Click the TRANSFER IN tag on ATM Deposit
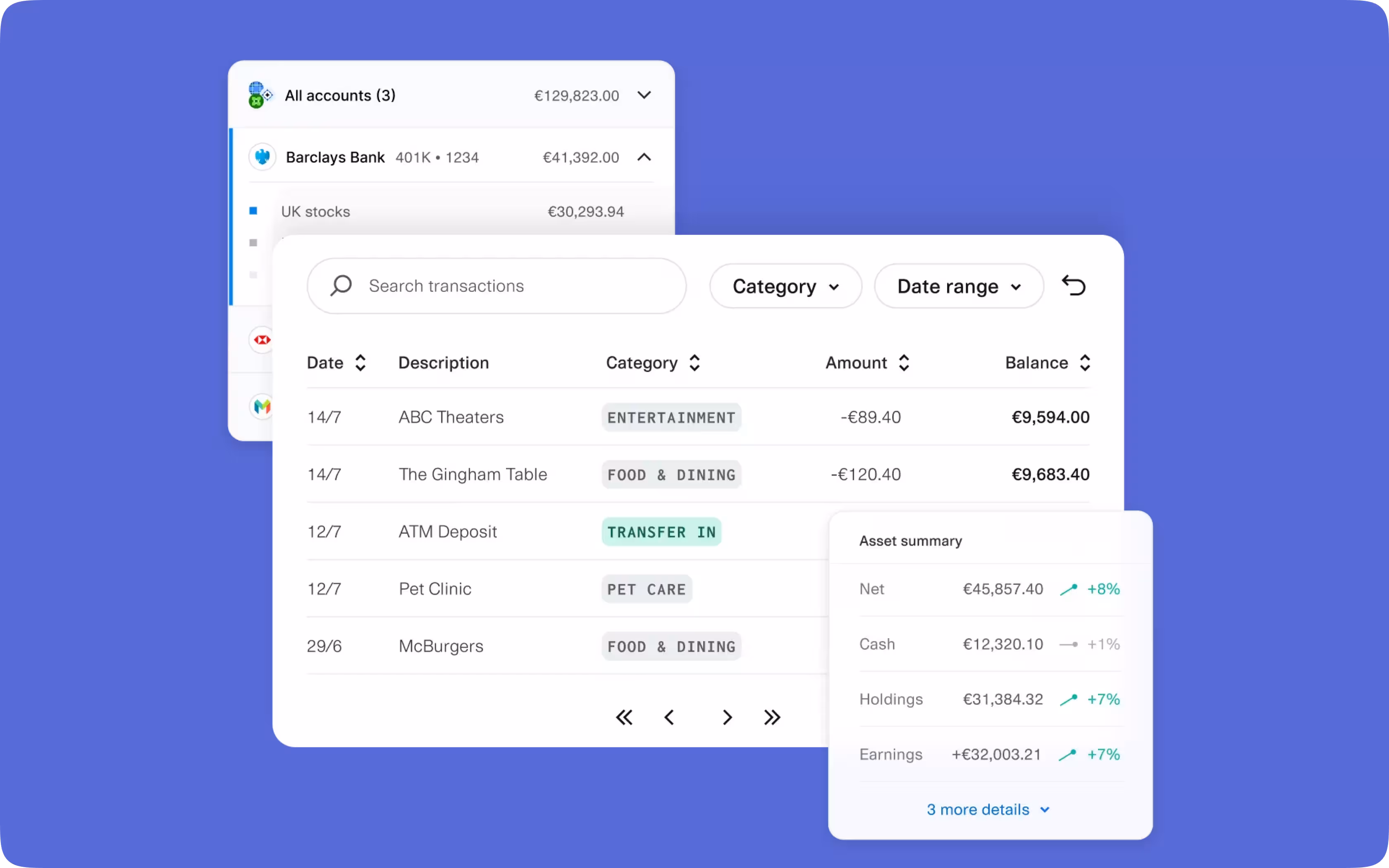1389x868 pixels. point(661,531)
